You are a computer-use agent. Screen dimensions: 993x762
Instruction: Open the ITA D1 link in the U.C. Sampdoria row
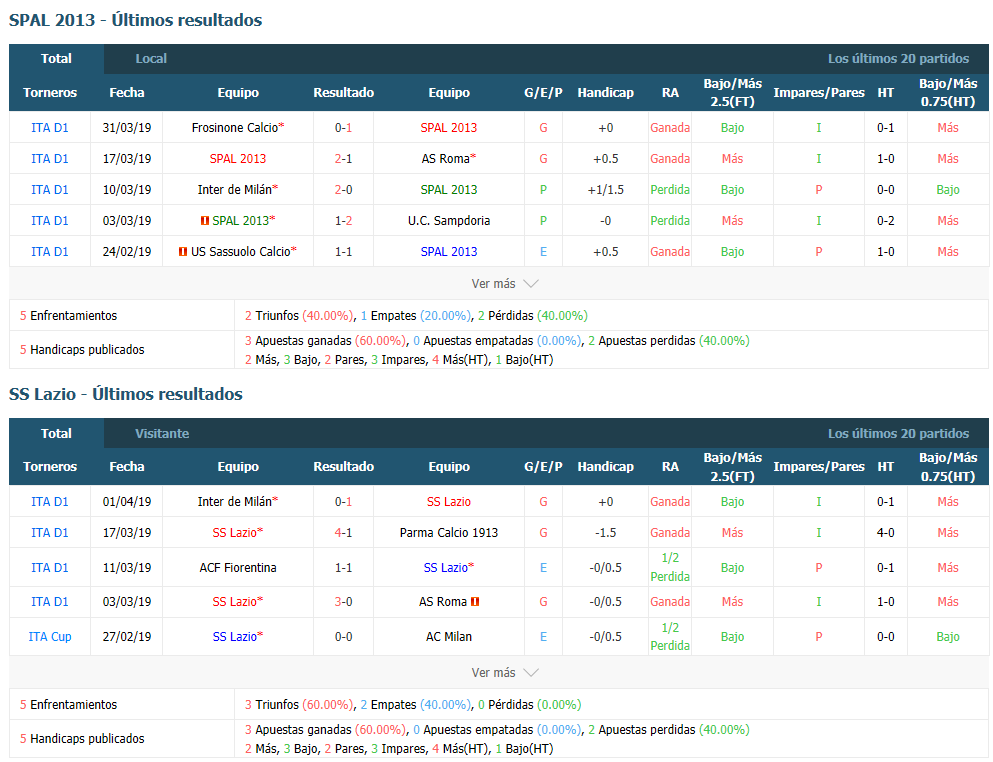pos(50,220)
